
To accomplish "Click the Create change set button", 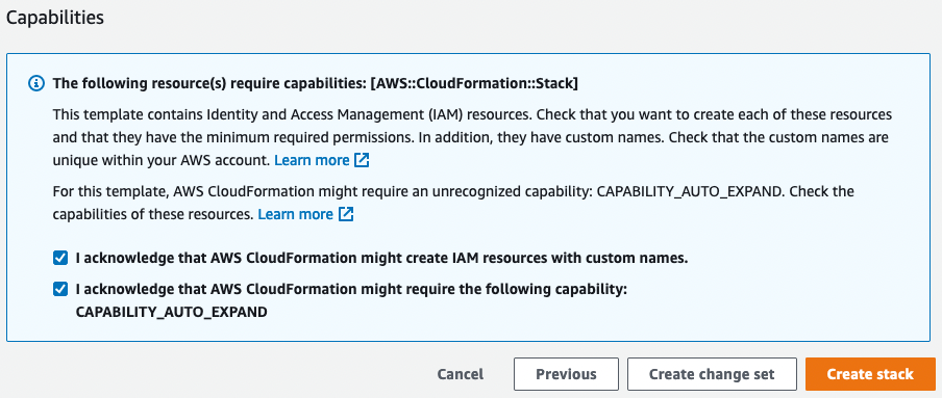I will [x=711, y=374].
